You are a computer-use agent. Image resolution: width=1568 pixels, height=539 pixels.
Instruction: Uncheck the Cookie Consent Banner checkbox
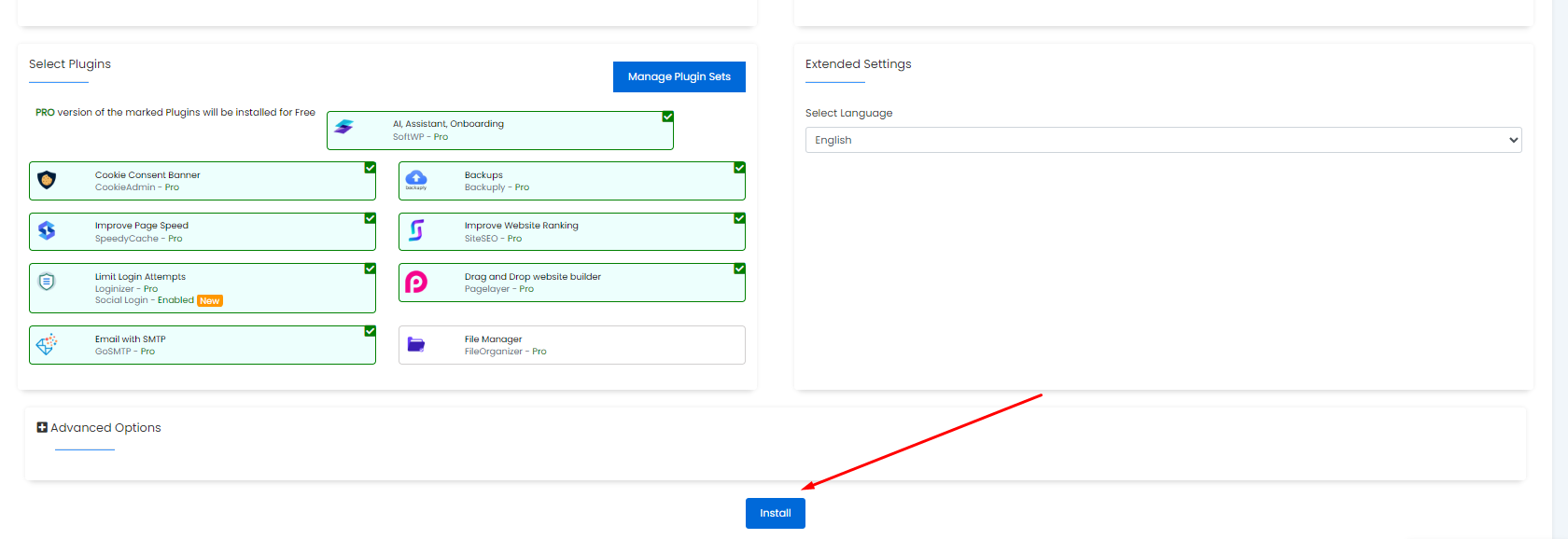370,168
